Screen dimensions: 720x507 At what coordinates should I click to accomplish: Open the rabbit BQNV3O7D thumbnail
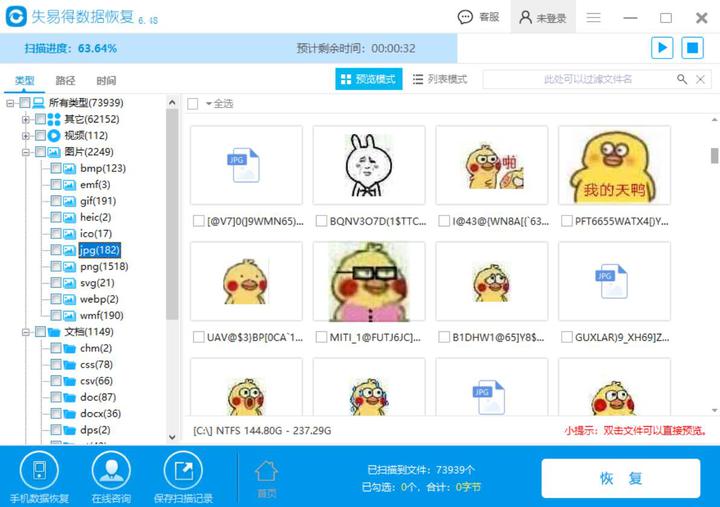click(x=369, y=165)
